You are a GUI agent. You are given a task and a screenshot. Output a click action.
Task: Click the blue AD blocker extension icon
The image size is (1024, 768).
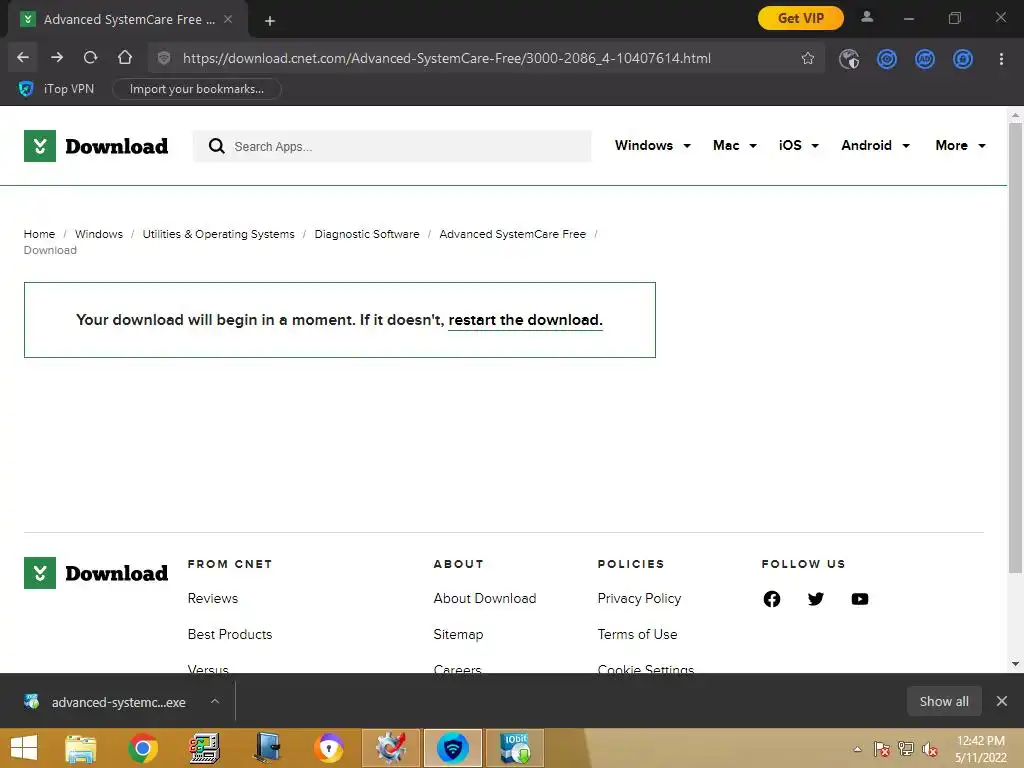(925, 59)
